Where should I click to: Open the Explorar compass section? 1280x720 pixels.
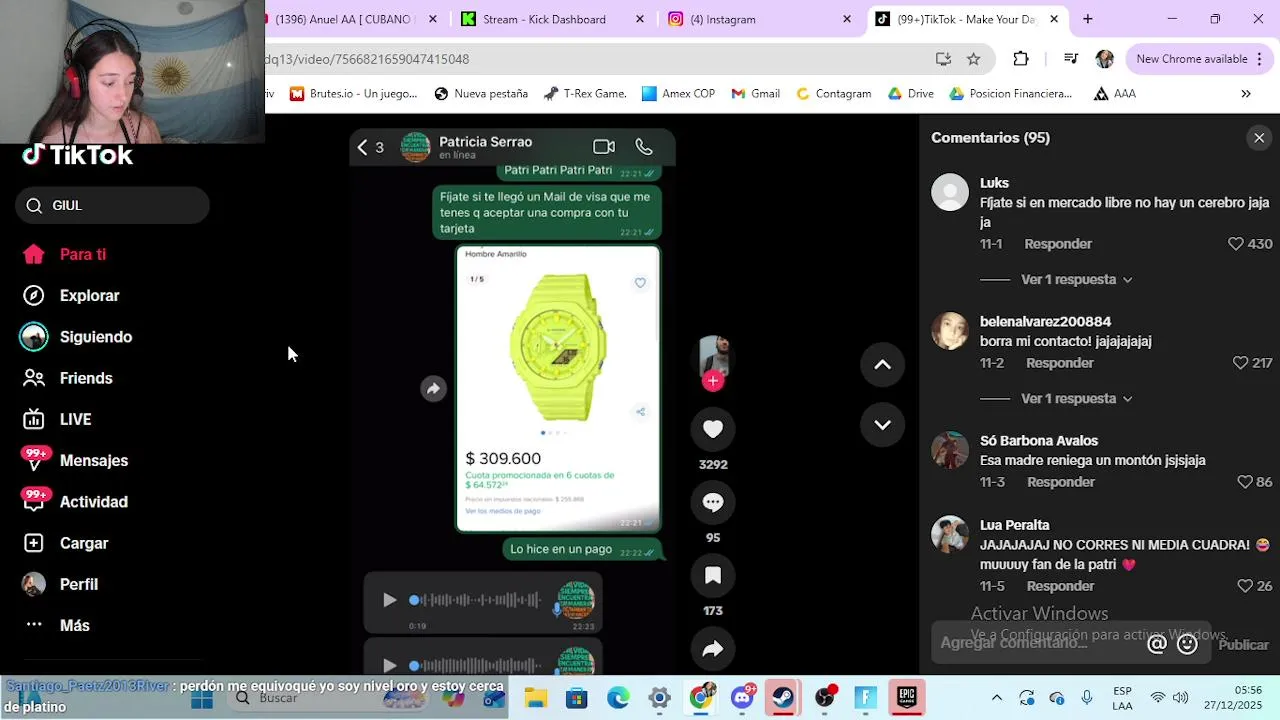[70, 295]
